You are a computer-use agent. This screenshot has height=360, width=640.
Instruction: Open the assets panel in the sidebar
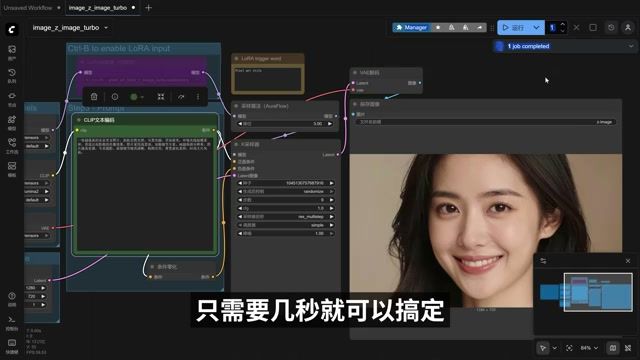12,49
